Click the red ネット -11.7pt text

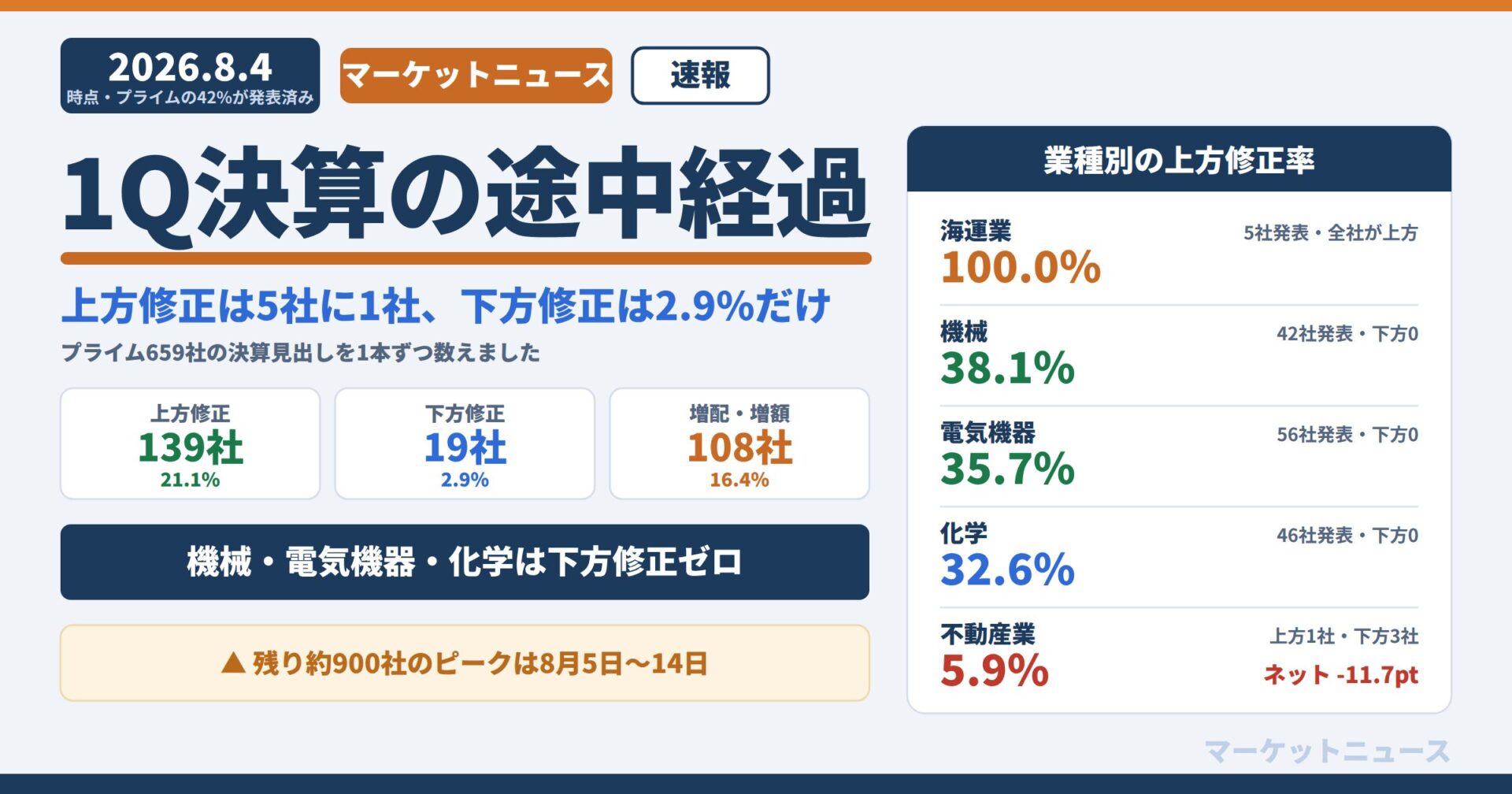[1341, 675]
